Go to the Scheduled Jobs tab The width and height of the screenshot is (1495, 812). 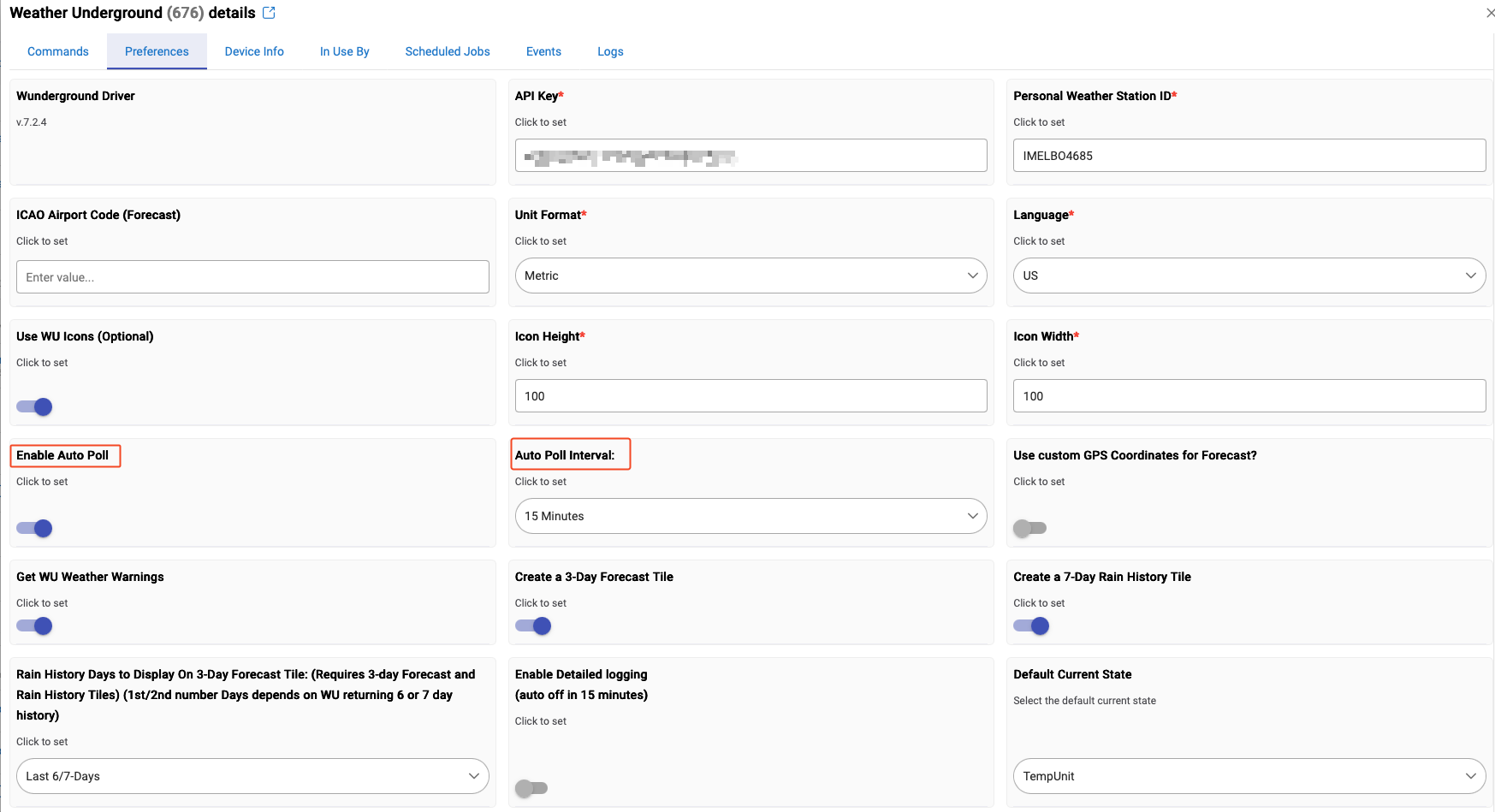[x=448, y=51]
